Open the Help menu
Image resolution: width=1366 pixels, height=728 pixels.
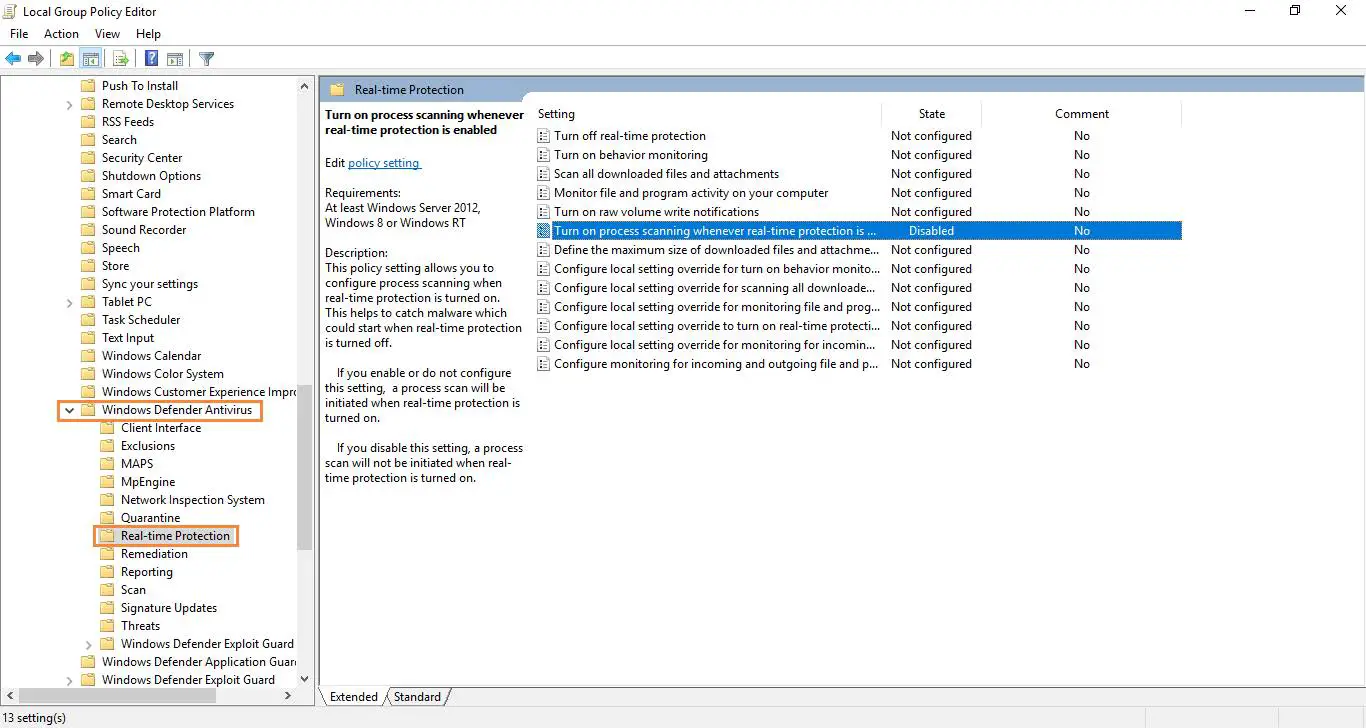coord(148,34)
